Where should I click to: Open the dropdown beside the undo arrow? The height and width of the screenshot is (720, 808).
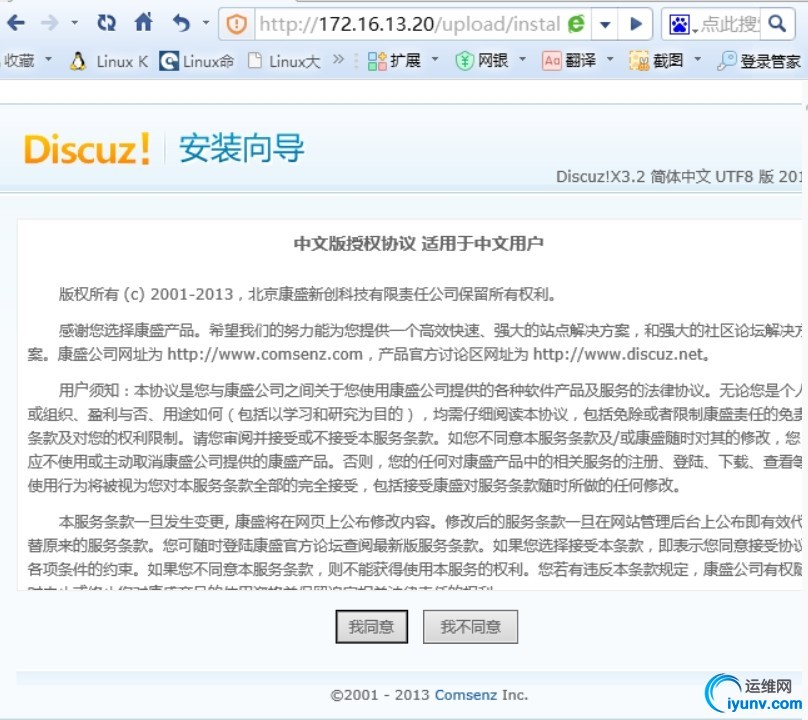coord(206,23)
